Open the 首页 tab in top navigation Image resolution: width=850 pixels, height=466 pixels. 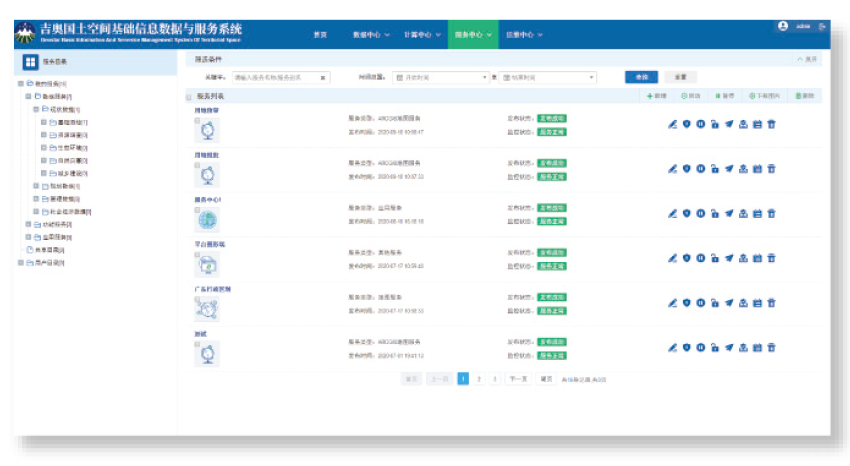320,34
